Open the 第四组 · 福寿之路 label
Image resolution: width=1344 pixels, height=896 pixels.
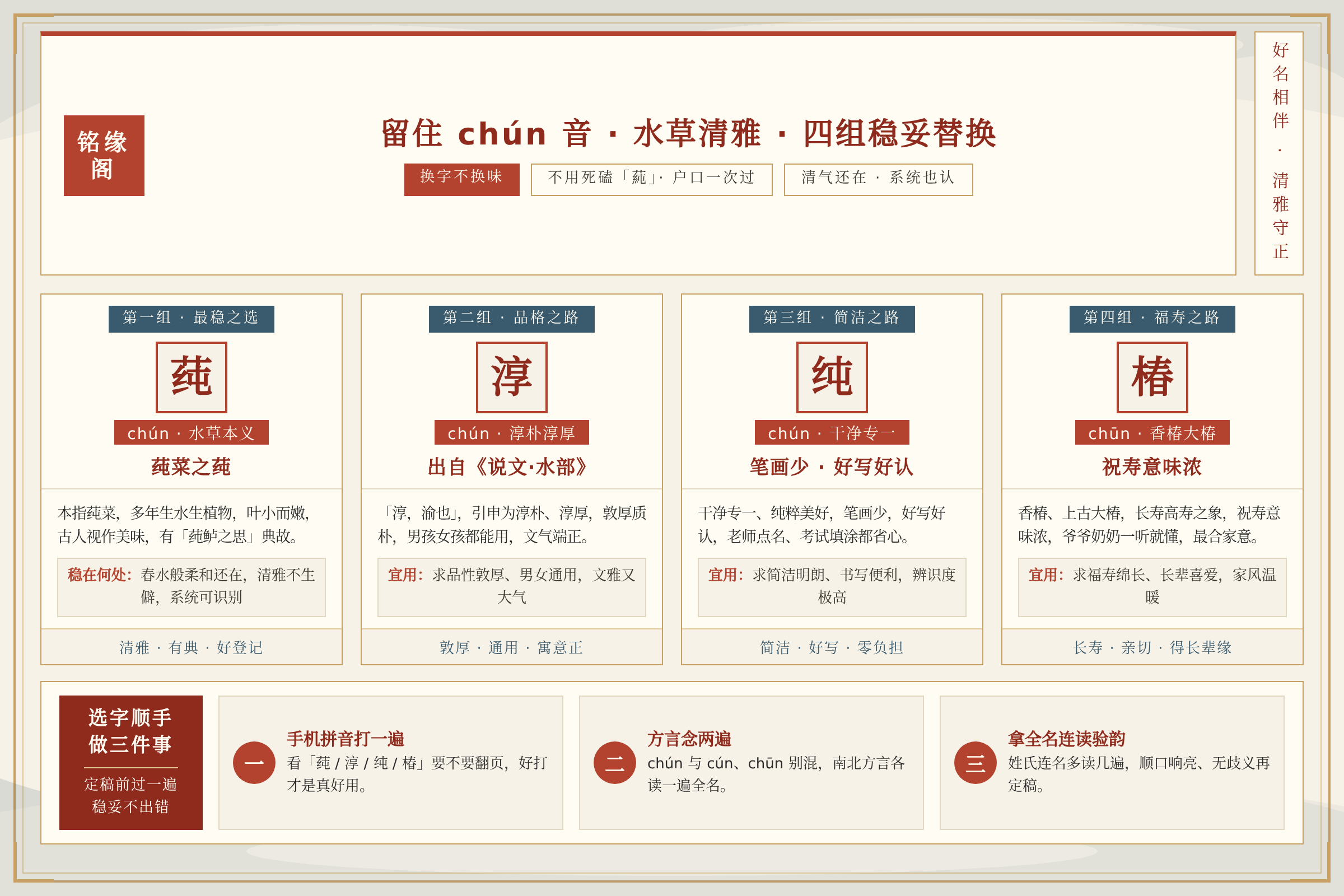point(1152,319)
